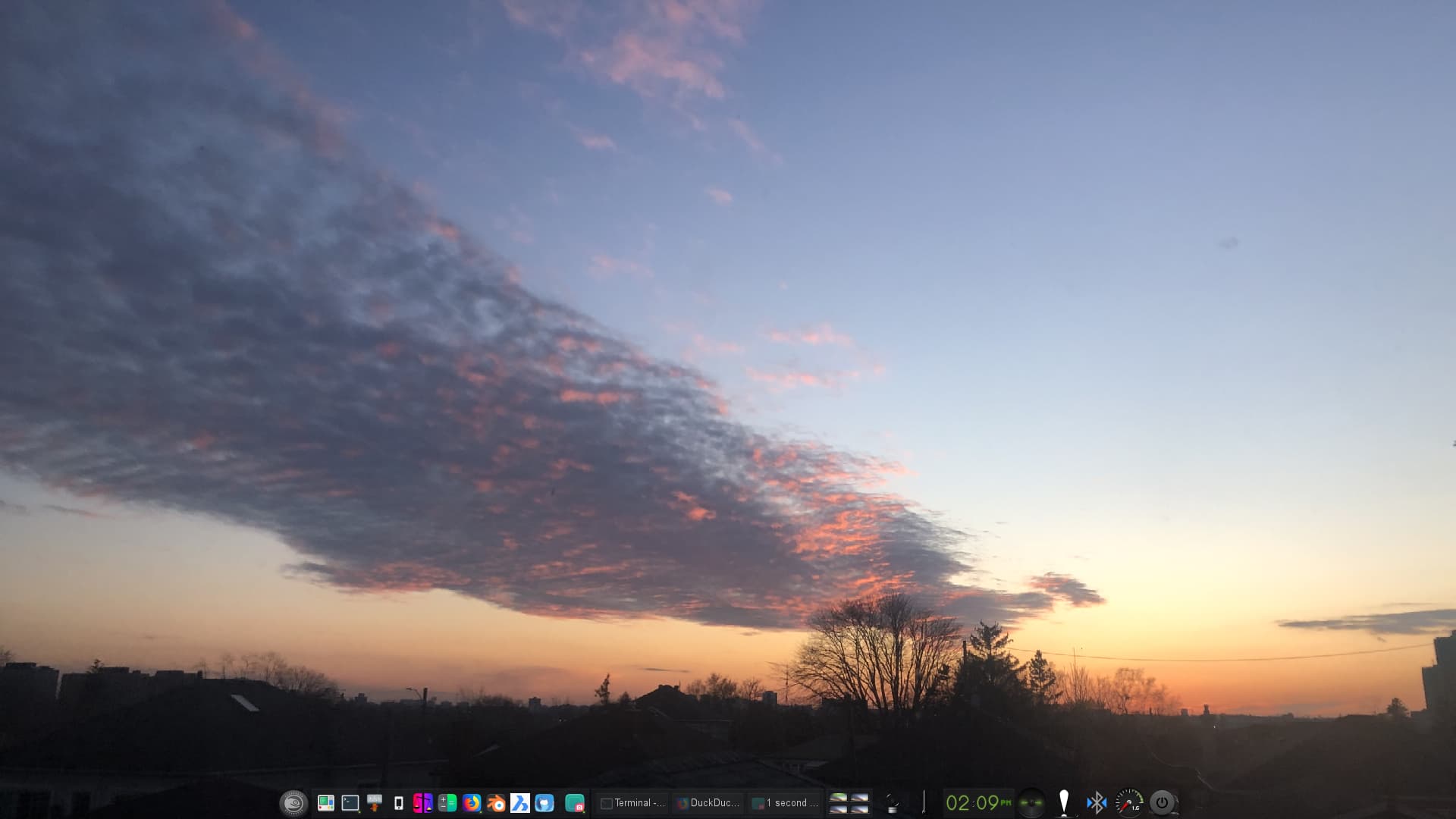Screen dimensions: 1456x819
Task: Open the openSUSE application menu
Action: pos(293,803)
